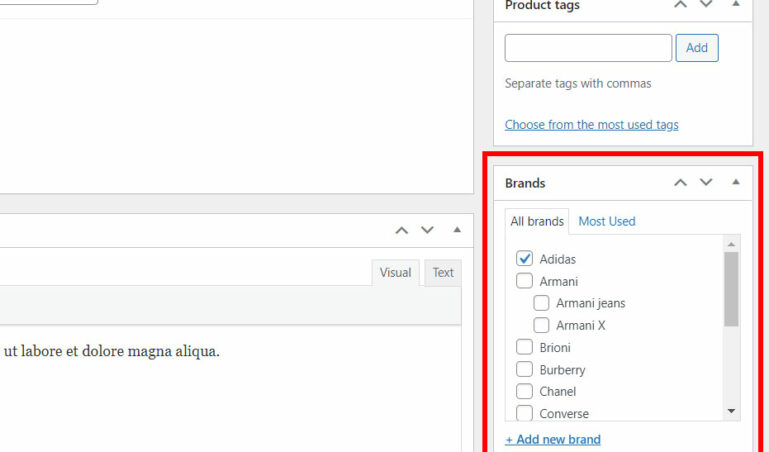
Task: Focus the product tags input field
Action: [x=588, y=48]
